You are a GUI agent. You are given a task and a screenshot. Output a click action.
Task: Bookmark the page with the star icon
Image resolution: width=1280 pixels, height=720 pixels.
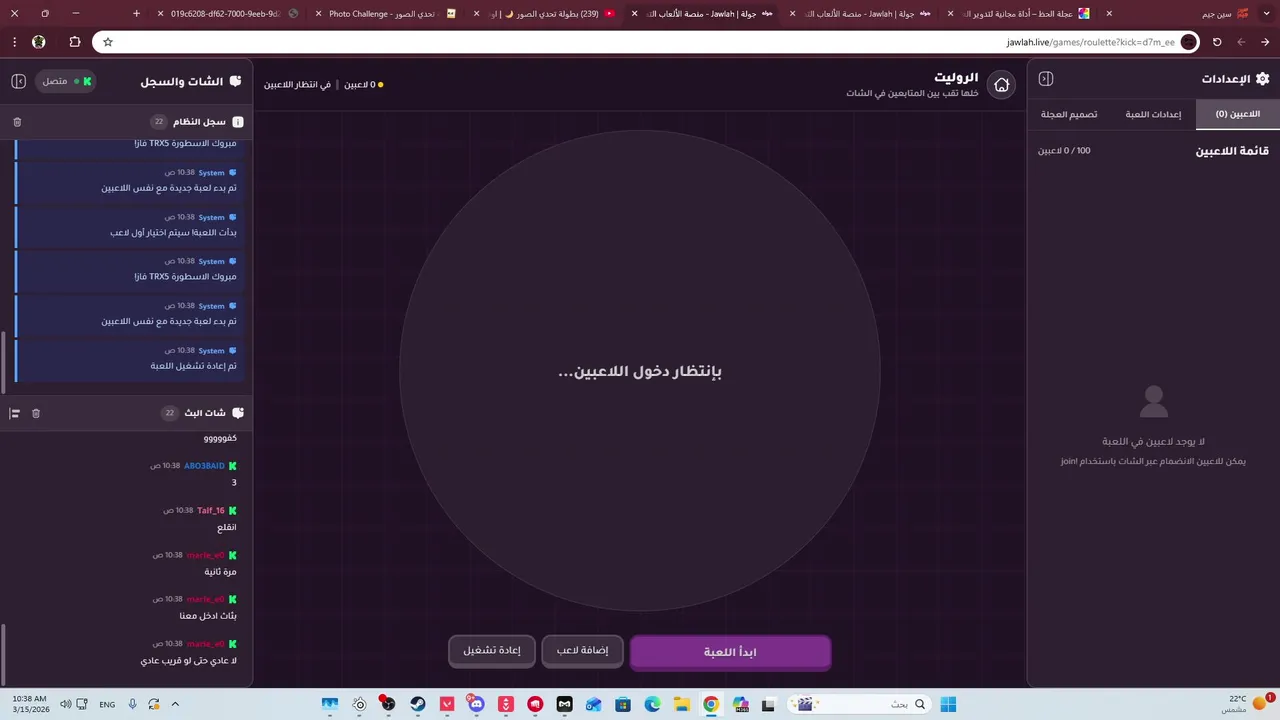pyautogui.click(x=108, y=42)
